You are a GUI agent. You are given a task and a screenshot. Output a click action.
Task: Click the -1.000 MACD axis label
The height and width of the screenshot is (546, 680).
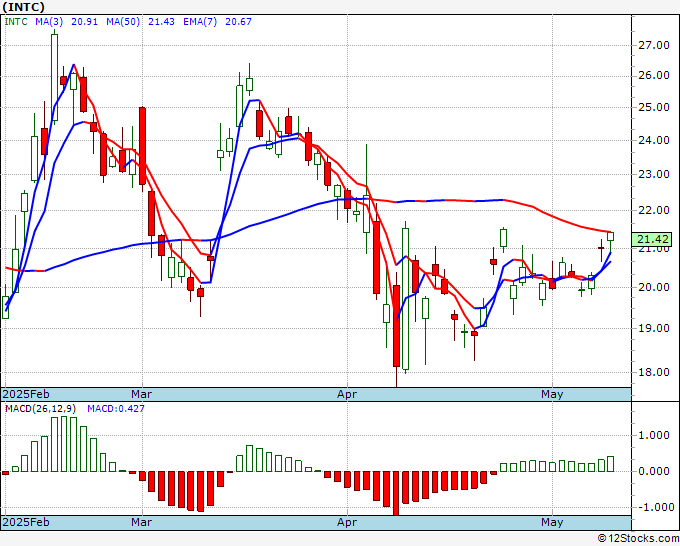tap(655, 507)
